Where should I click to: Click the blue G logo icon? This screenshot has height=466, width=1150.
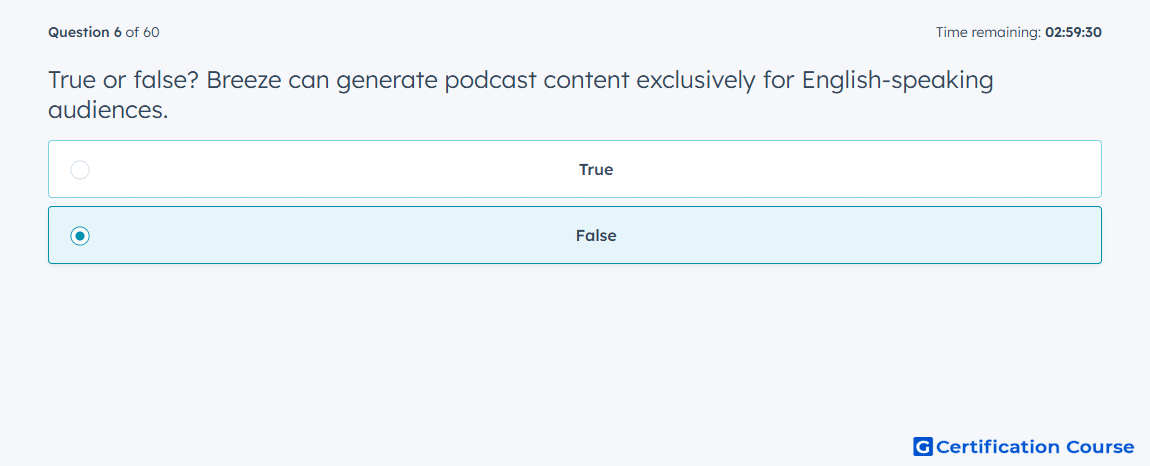pyautogui.click(x=923, y=446)
